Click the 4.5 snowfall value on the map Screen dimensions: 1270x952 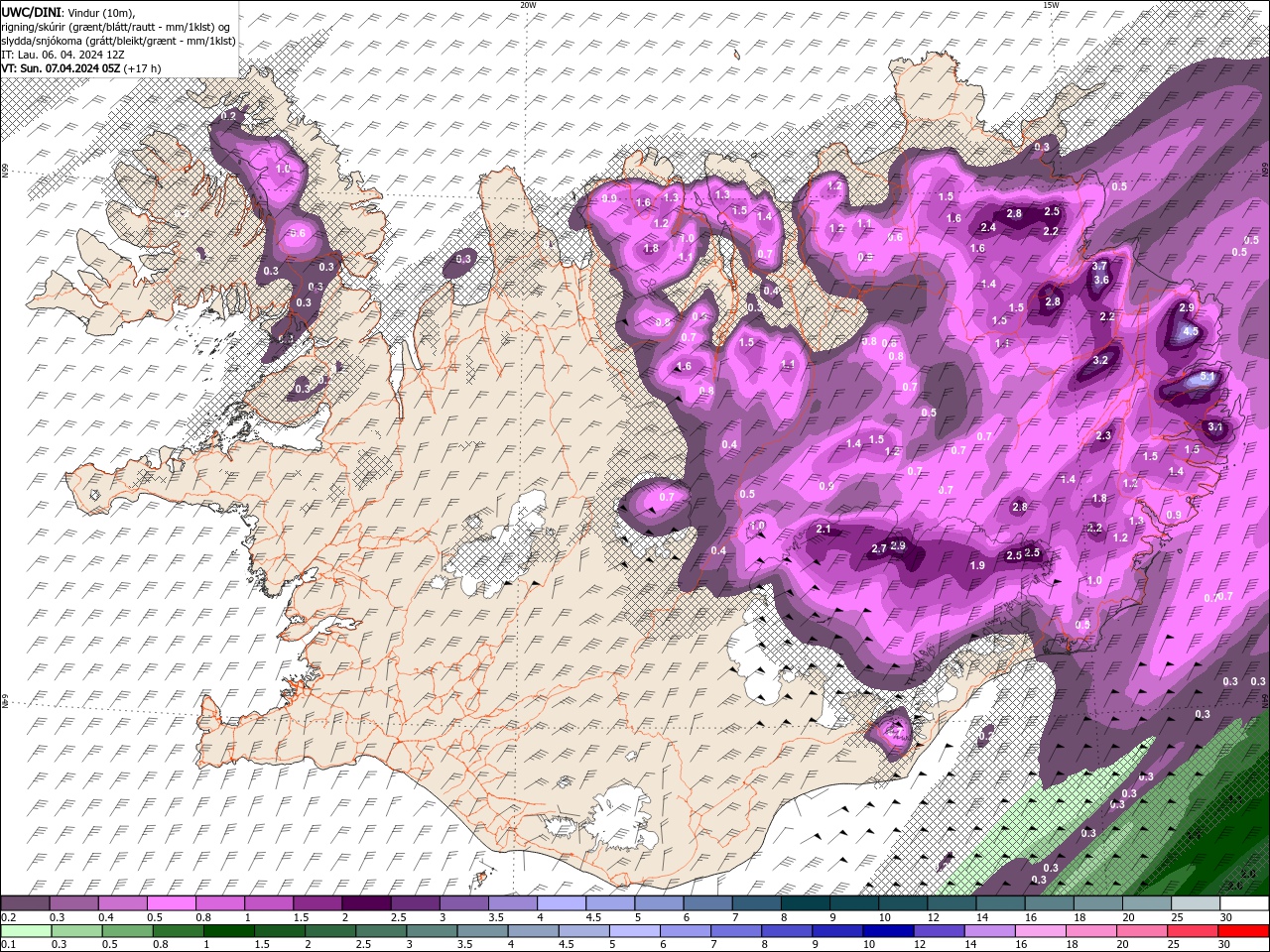point(1192,331)
